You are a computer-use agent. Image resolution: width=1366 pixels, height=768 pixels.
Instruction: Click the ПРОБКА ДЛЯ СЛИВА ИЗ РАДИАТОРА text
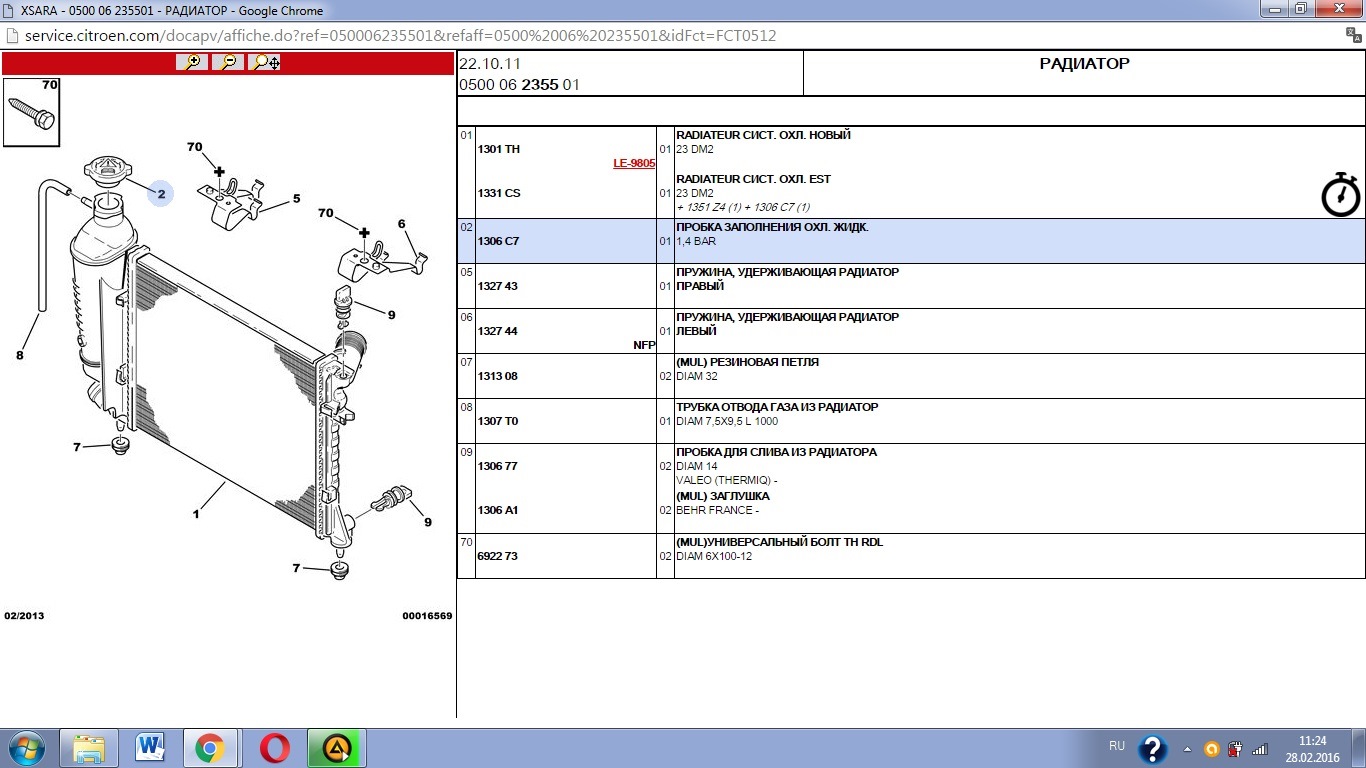pos(776,452)
